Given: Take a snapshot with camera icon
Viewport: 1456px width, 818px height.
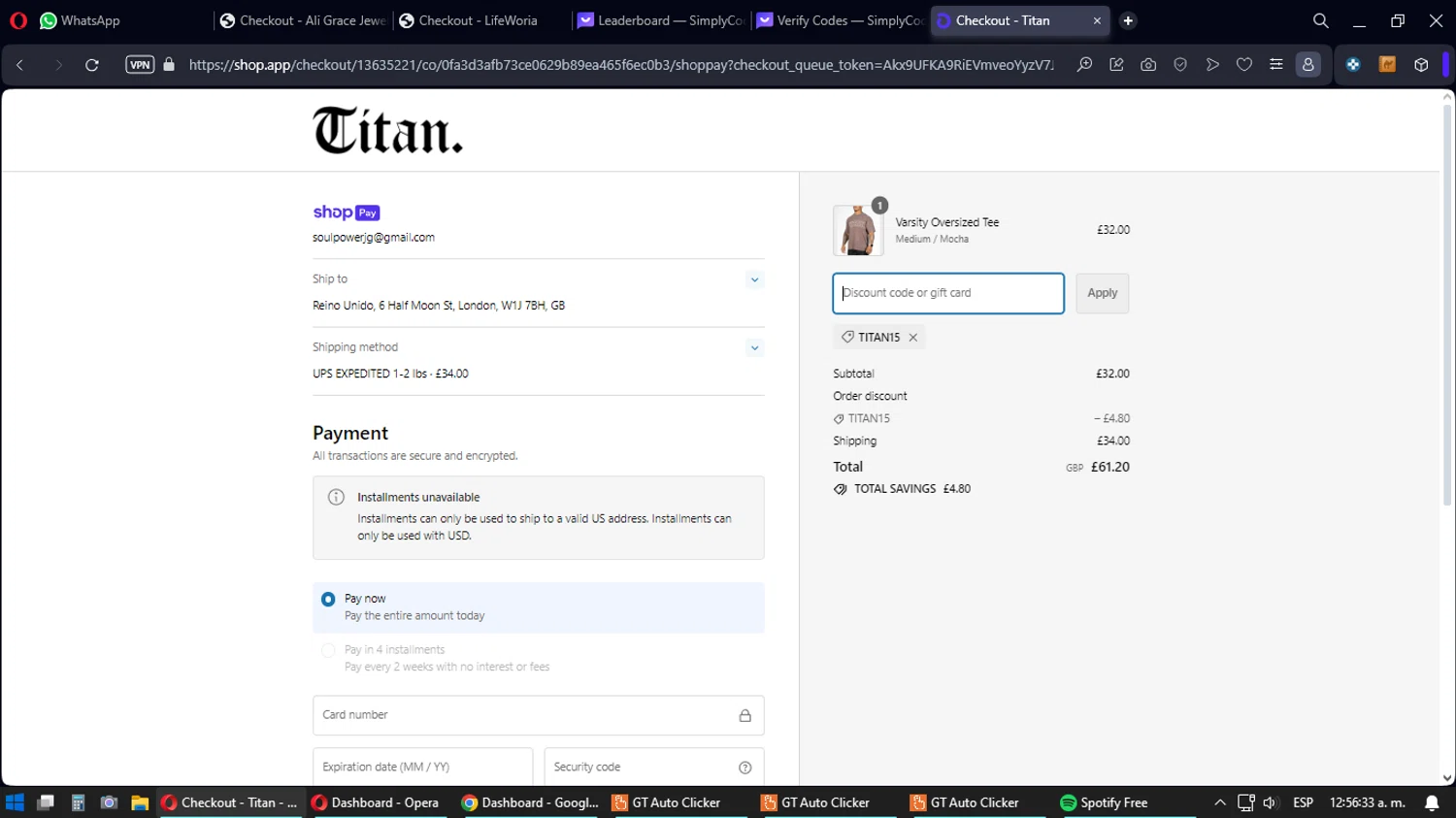Looking at the screenshot, I should pyautogui.click(x=1148, y=65).
